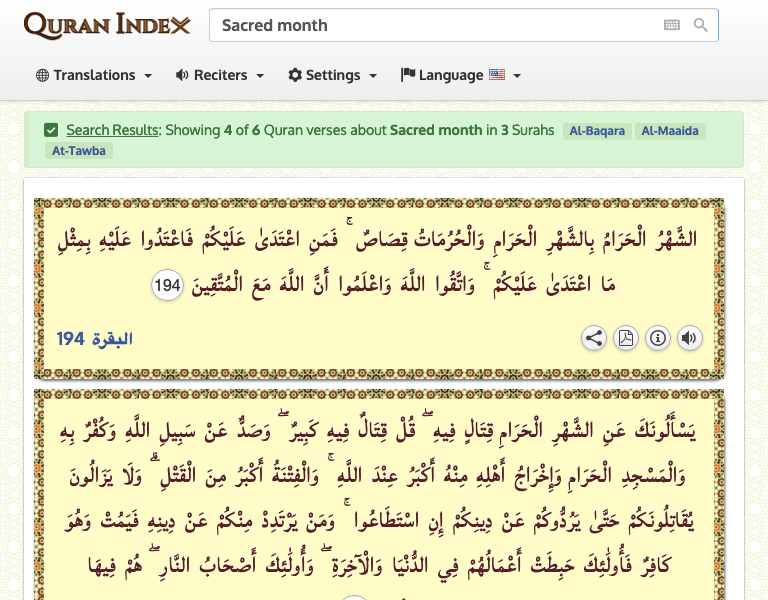The width and height of the screenshot is (768, 600).
Task: Filter results by At-Tawba surah tag
Action: tap(78, 150)
